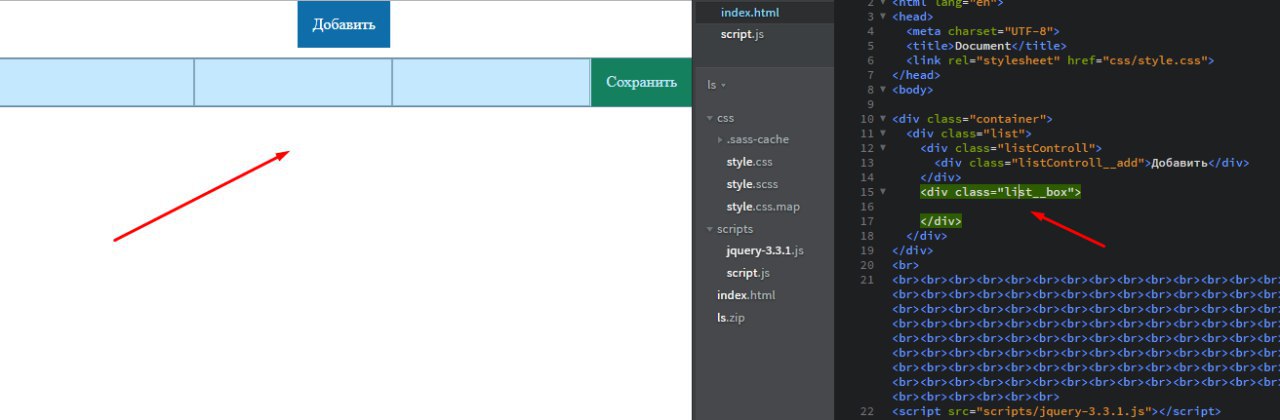Open ls.zip in the project tree
The width and height of the screenshot is (1280, 420).
pyautogui.click(x=730, y=317)
